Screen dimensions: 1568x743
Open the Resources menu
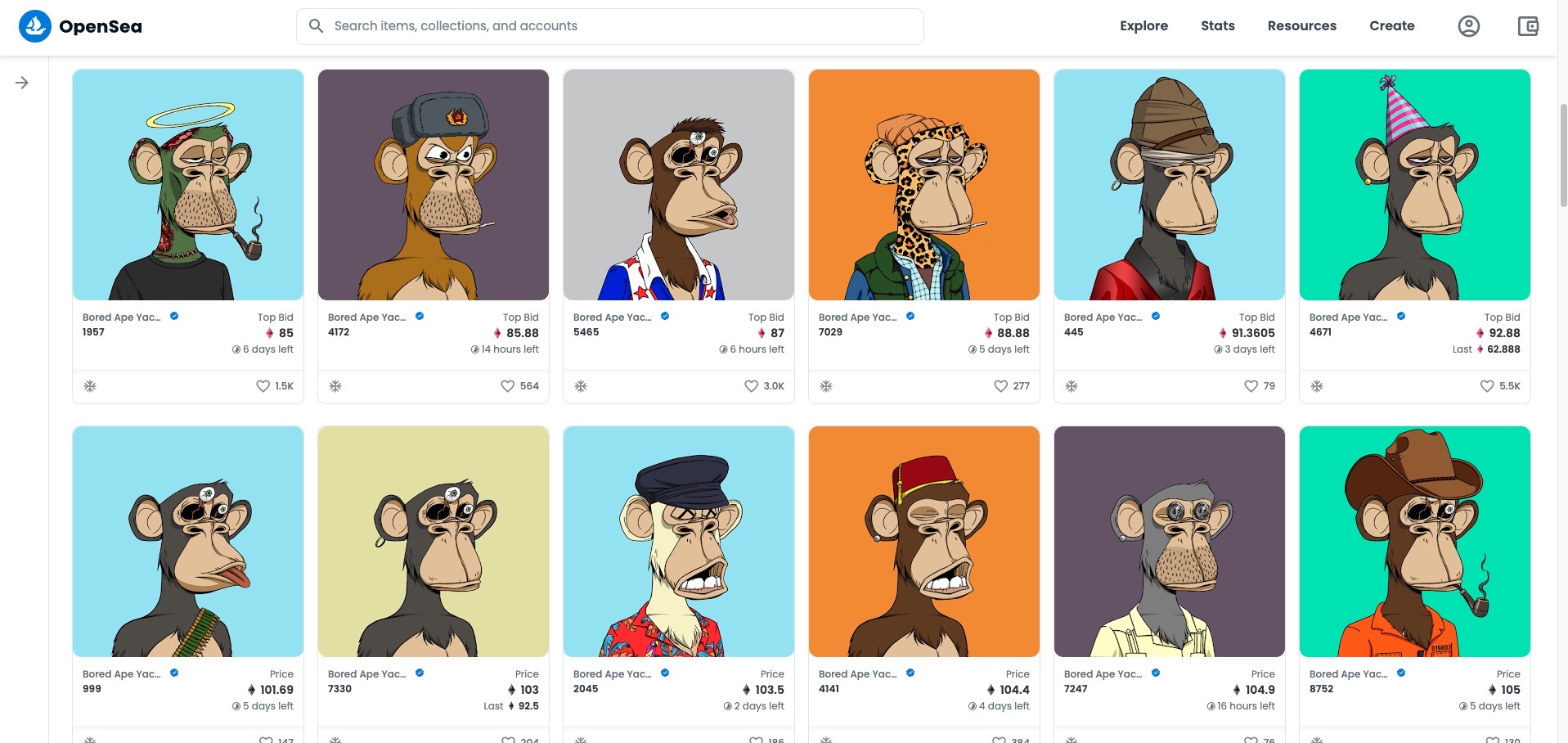pos(1302,26)
